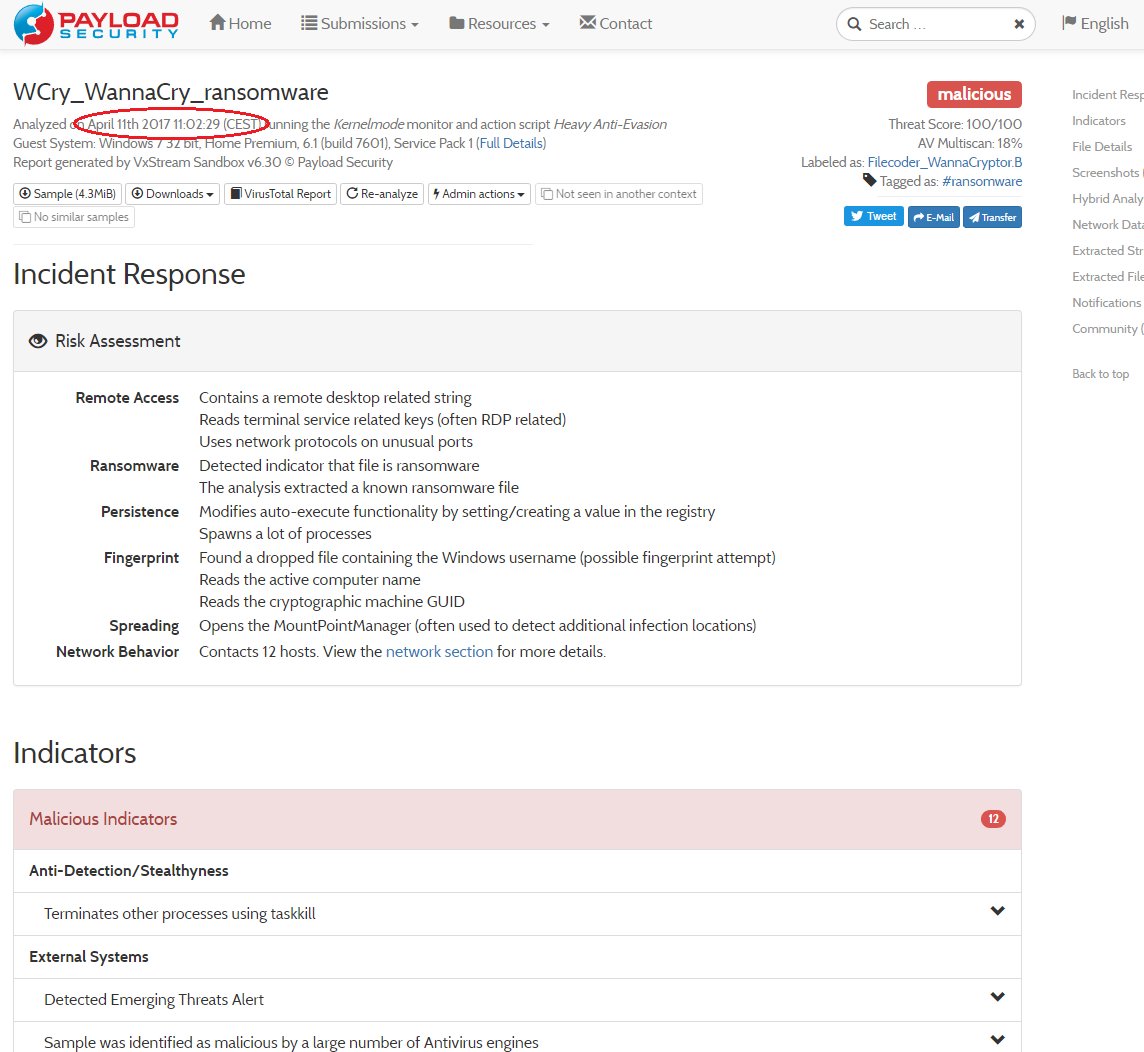Click Spawns a lot of processes text
This screenshot has width=1144, height=1052.
285,533
